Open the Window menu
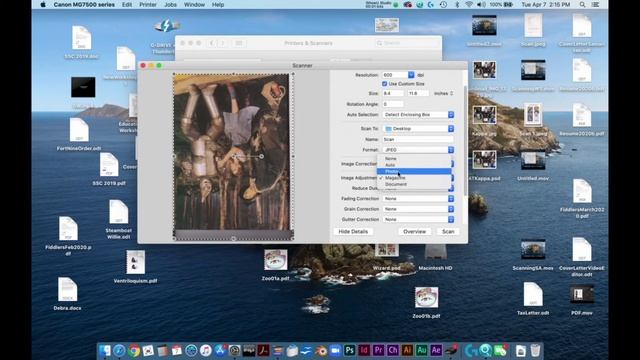 (194, 4)
